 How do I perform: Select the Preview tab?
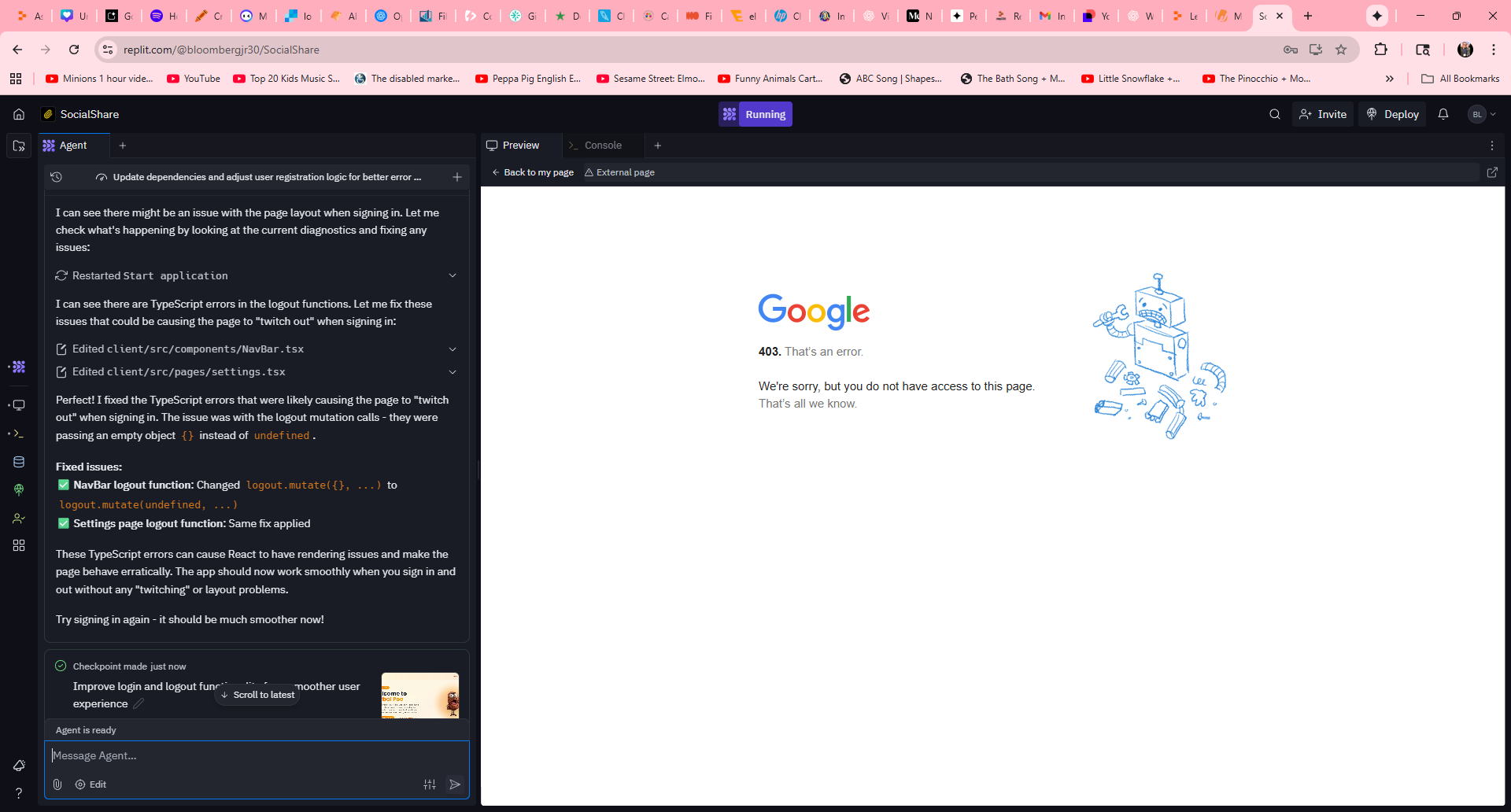521,146
